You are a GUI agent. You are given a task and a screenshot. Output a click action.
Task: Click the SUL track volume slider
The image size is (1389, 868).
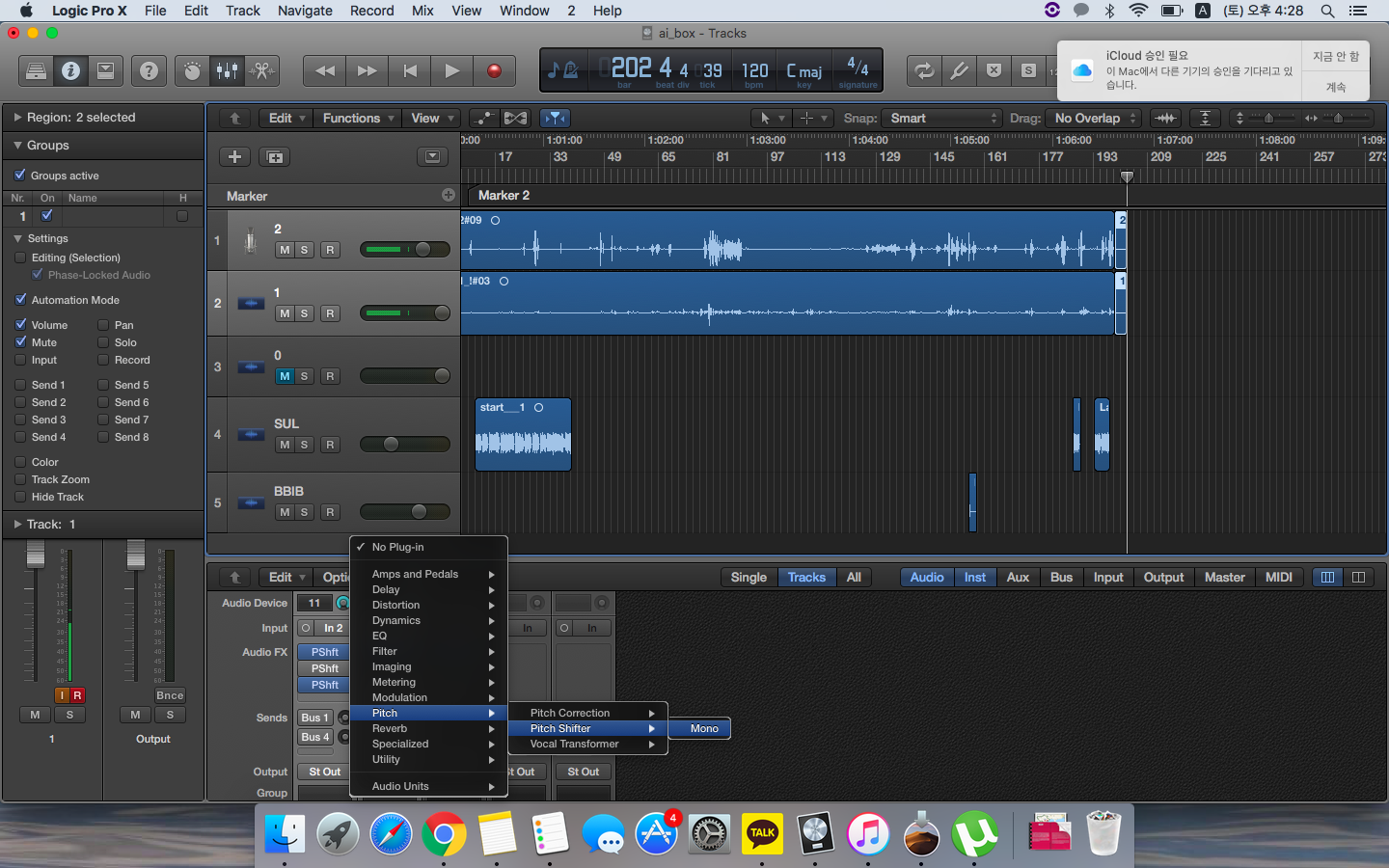tap(404, 444)
